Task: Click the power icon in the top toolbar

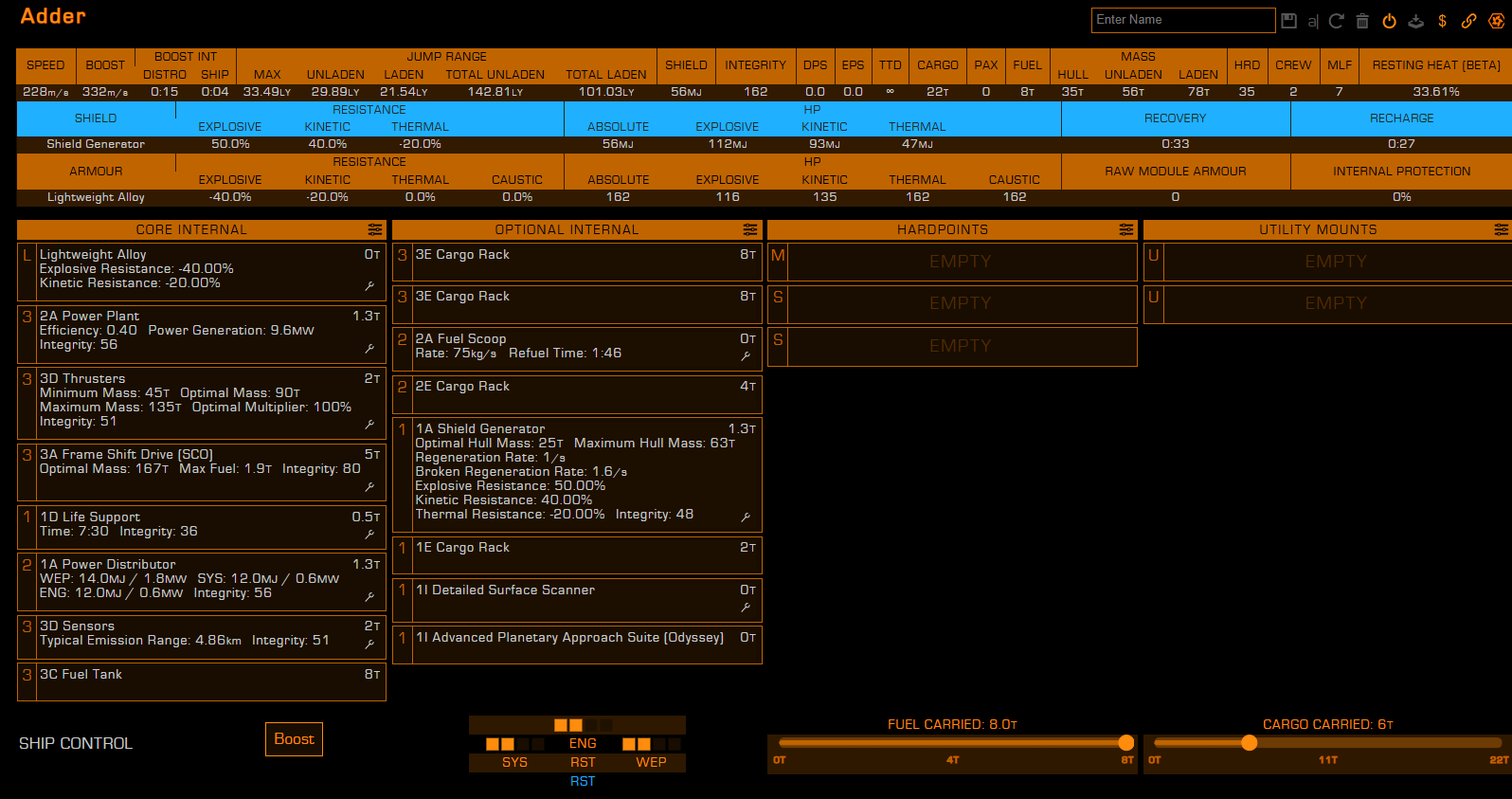Action: pos(1389,21)
